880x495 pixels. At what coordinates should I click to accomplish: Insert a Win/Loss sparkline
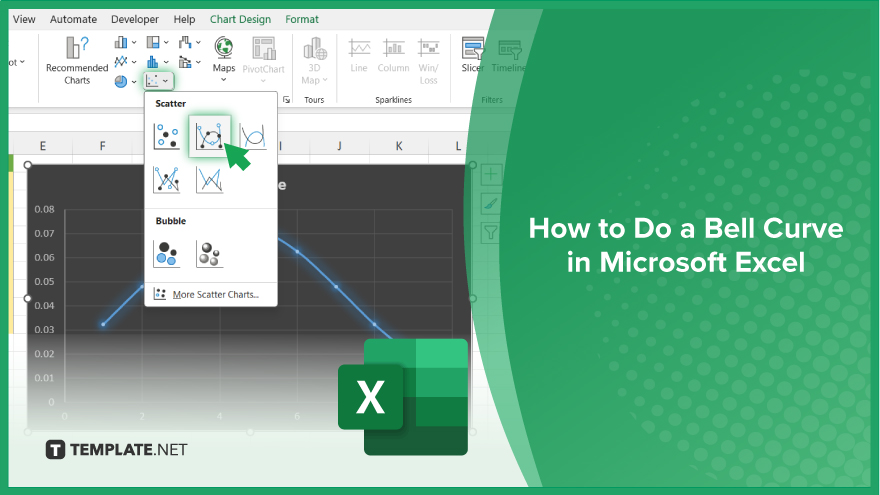(428, 61)
